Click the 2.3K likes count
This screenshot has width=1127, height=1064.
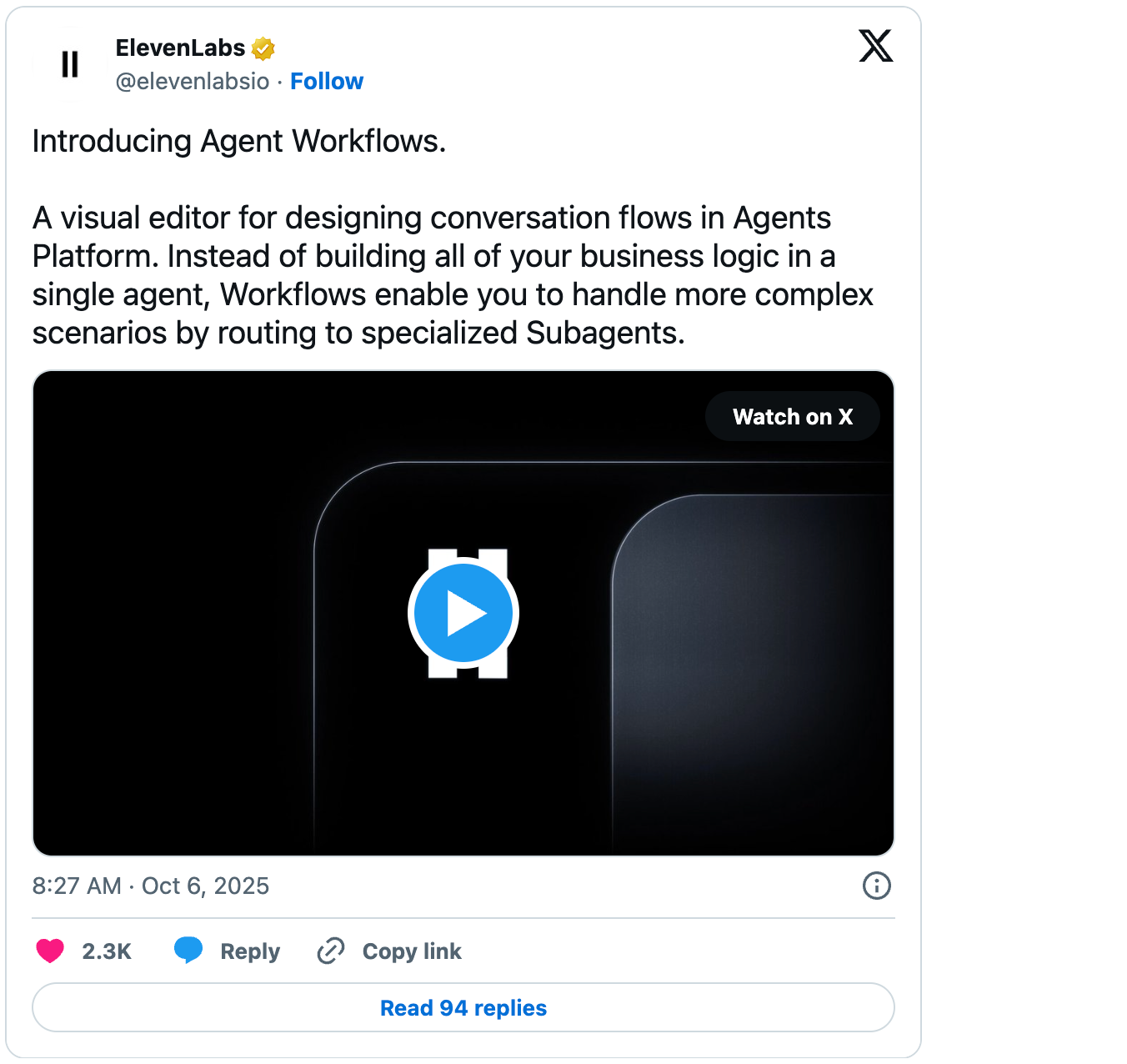pos(107,951)
